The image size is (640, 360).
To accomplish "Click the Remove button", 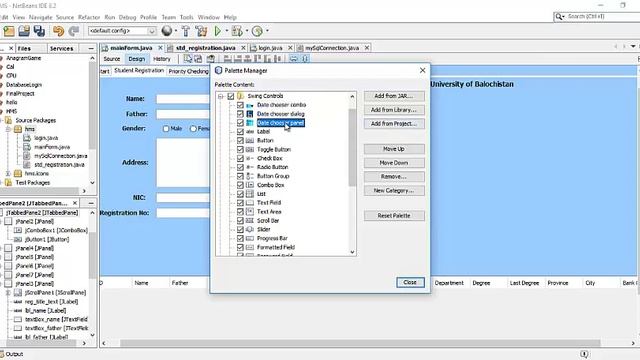I will point(394,177).
